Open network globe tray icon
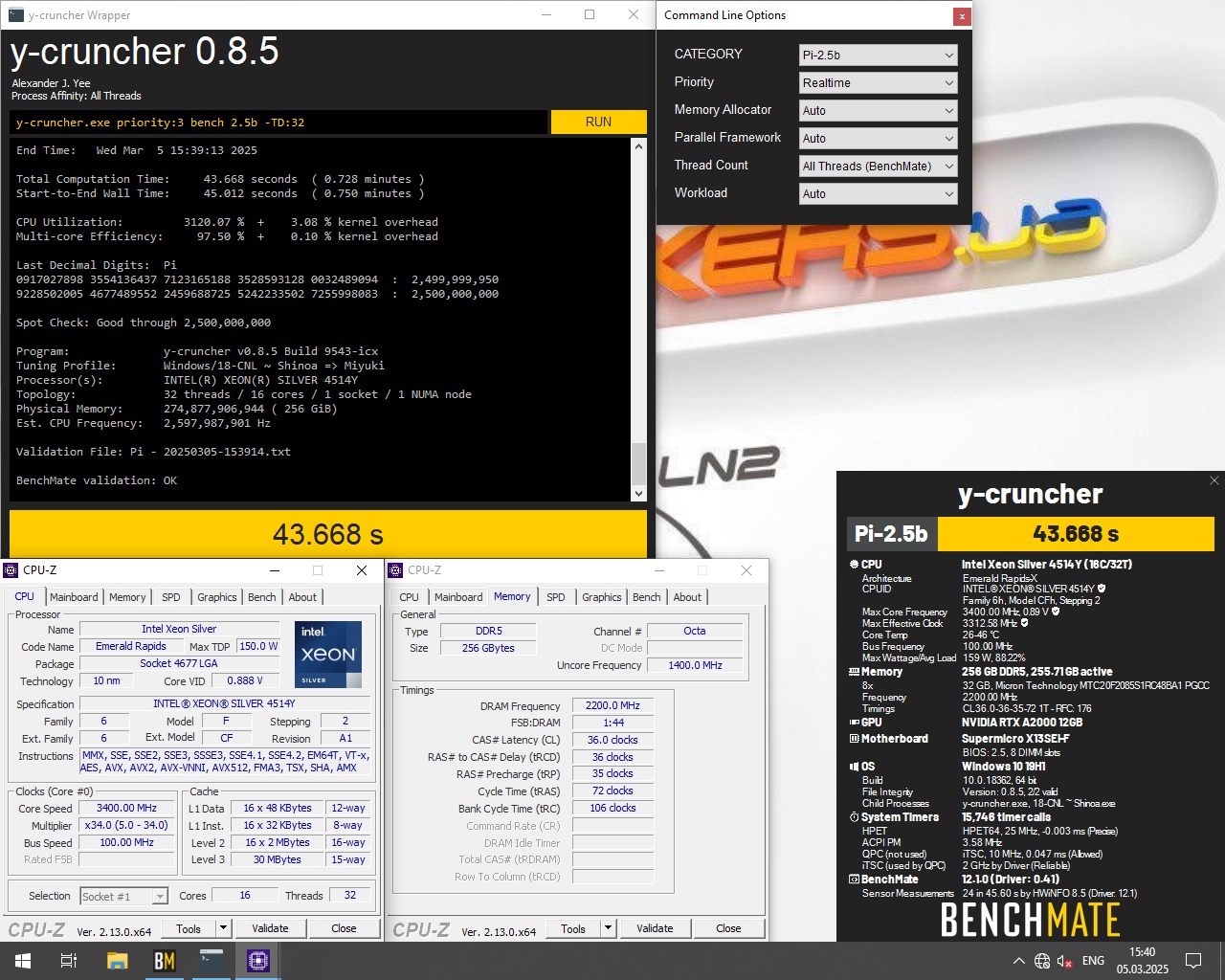The width and height of the screenshot is (1225, 980). tap(1042, 961)
